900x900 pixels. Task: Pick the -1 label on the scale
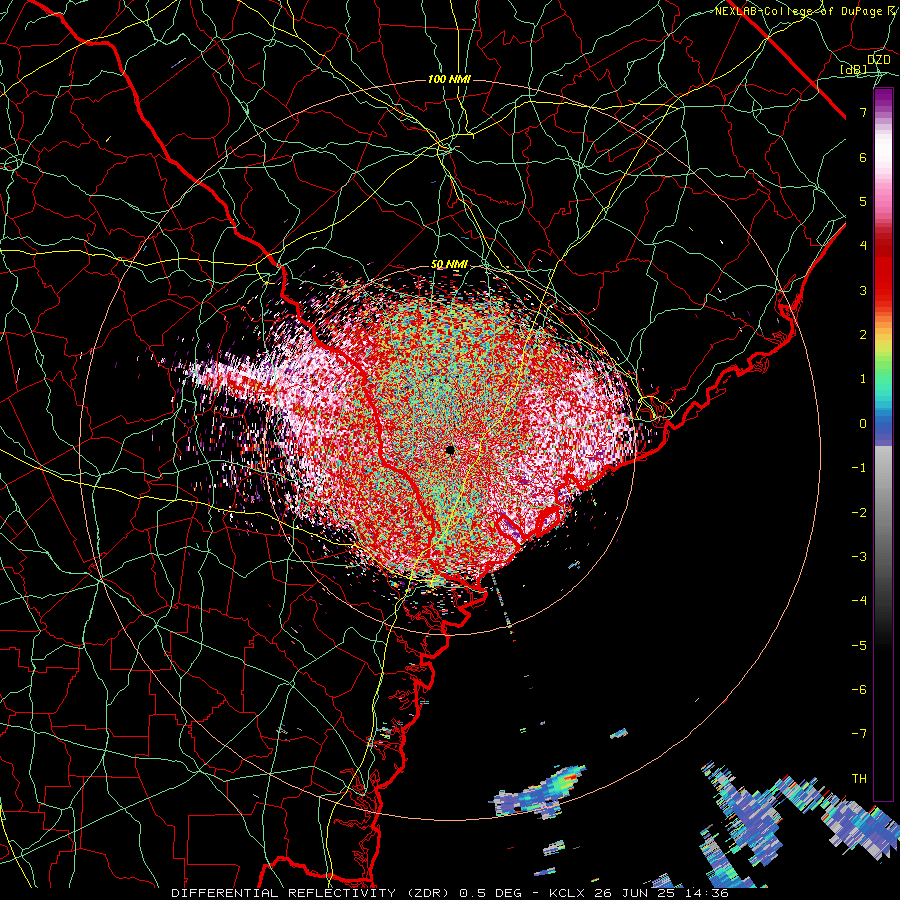pos(859,468)
